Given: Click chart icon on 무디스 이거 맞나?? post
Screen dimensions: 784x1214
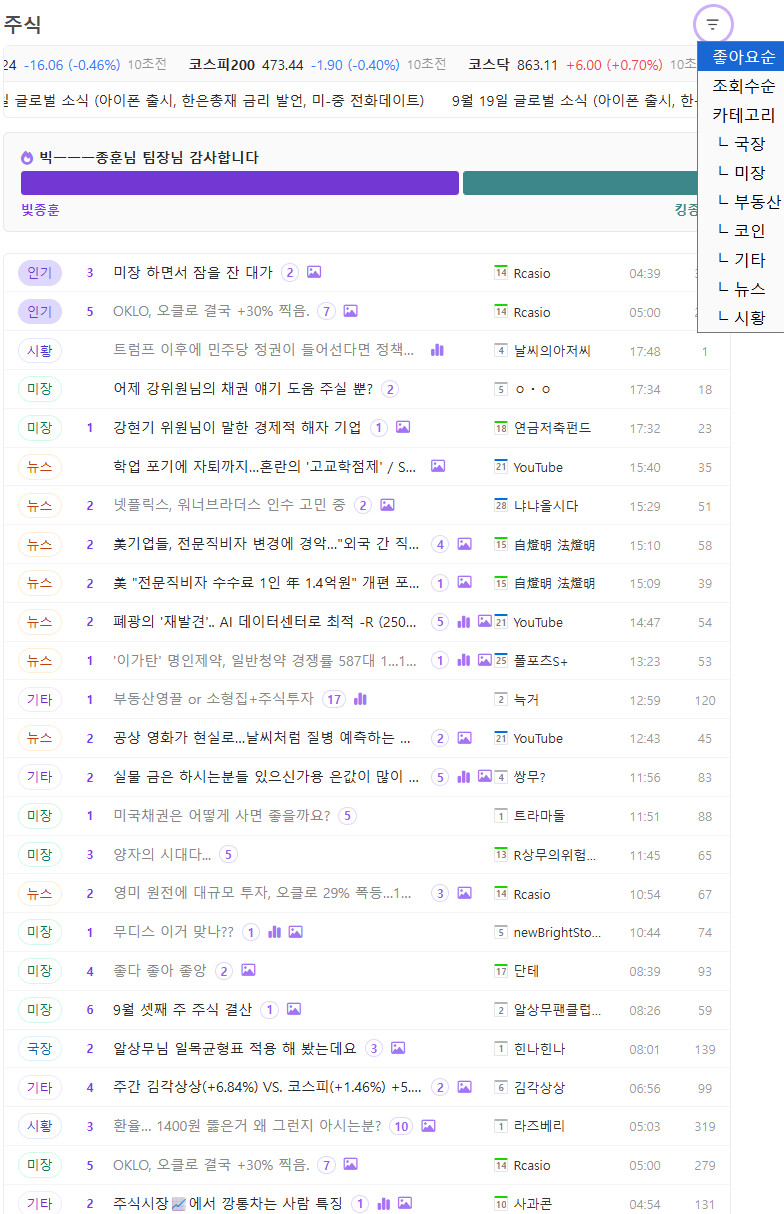Looking at the screenshot, I should tap(275, 932).
